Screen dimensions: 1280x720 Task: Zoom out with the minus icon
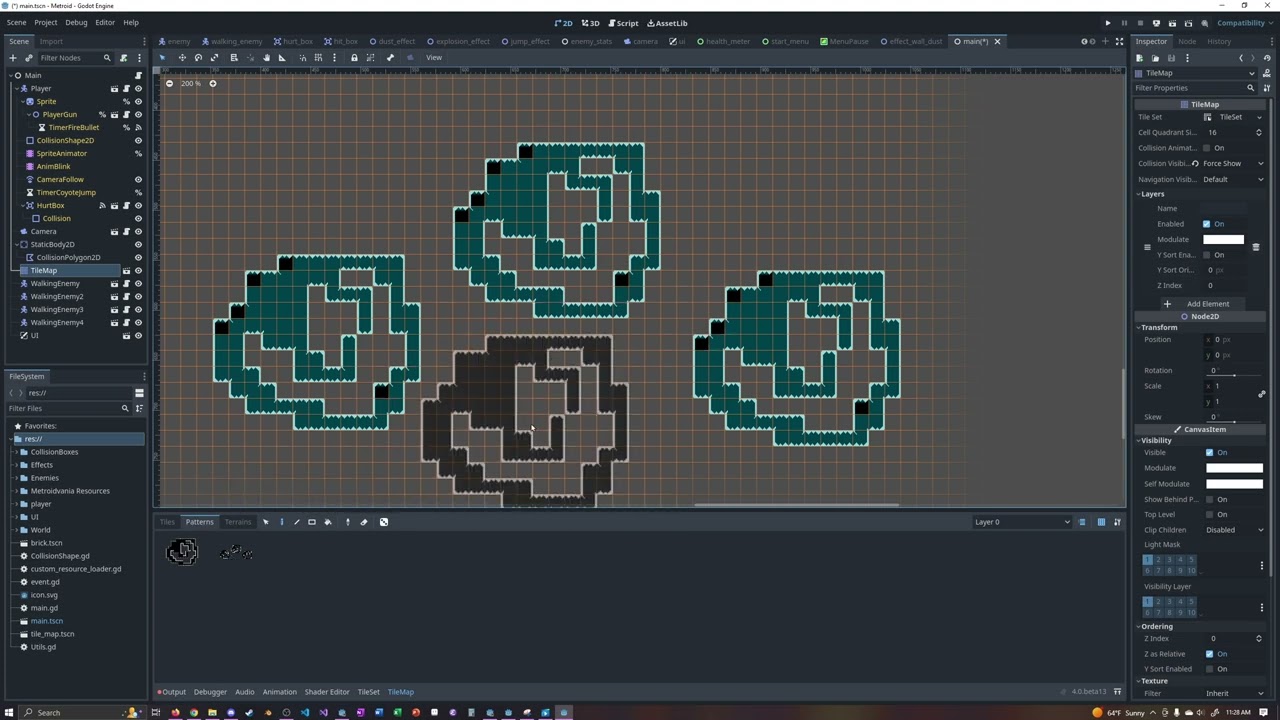coord(169,83)
